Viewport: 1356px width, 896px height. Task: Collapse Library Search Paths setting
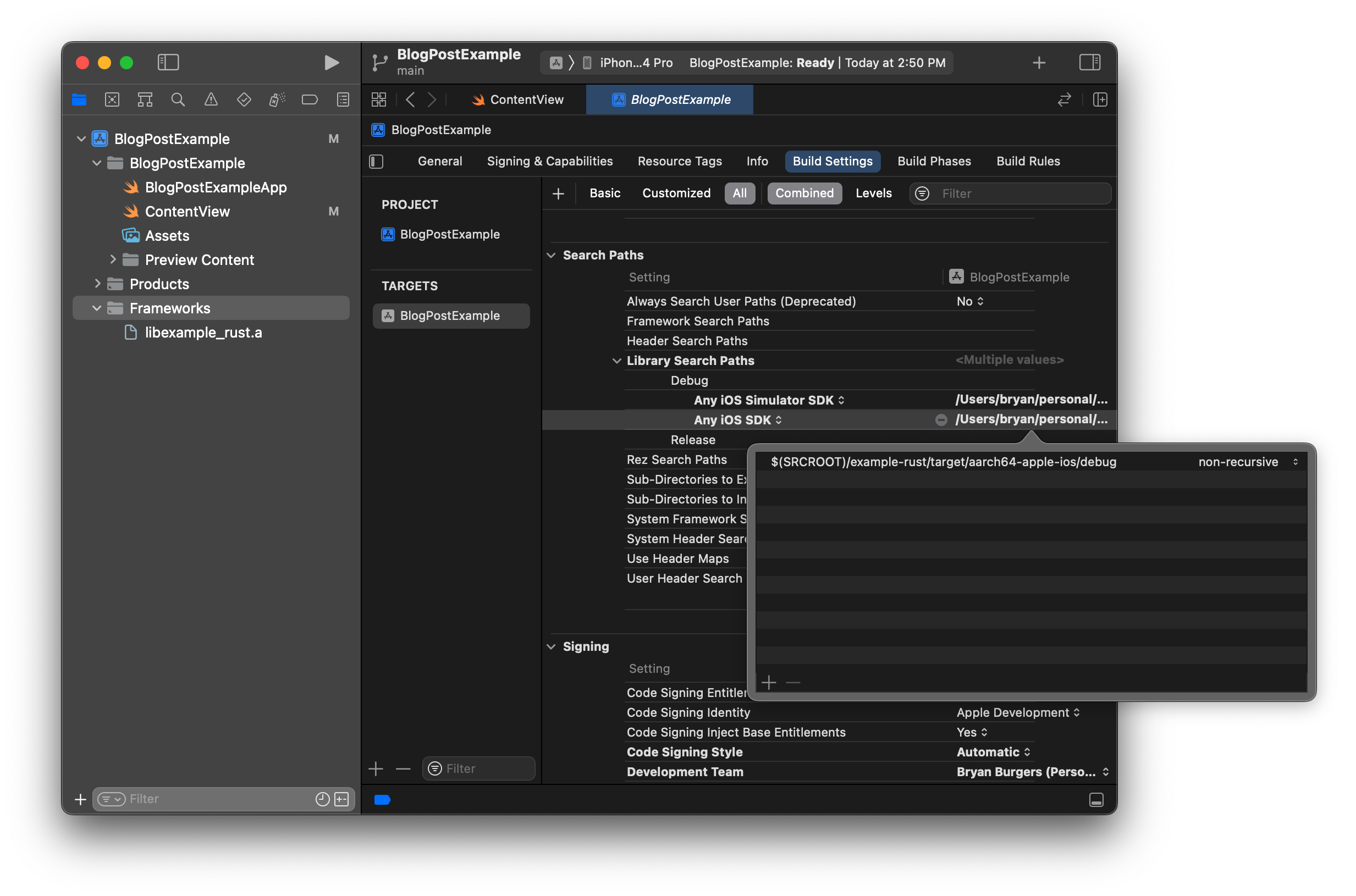pos(616,361)
